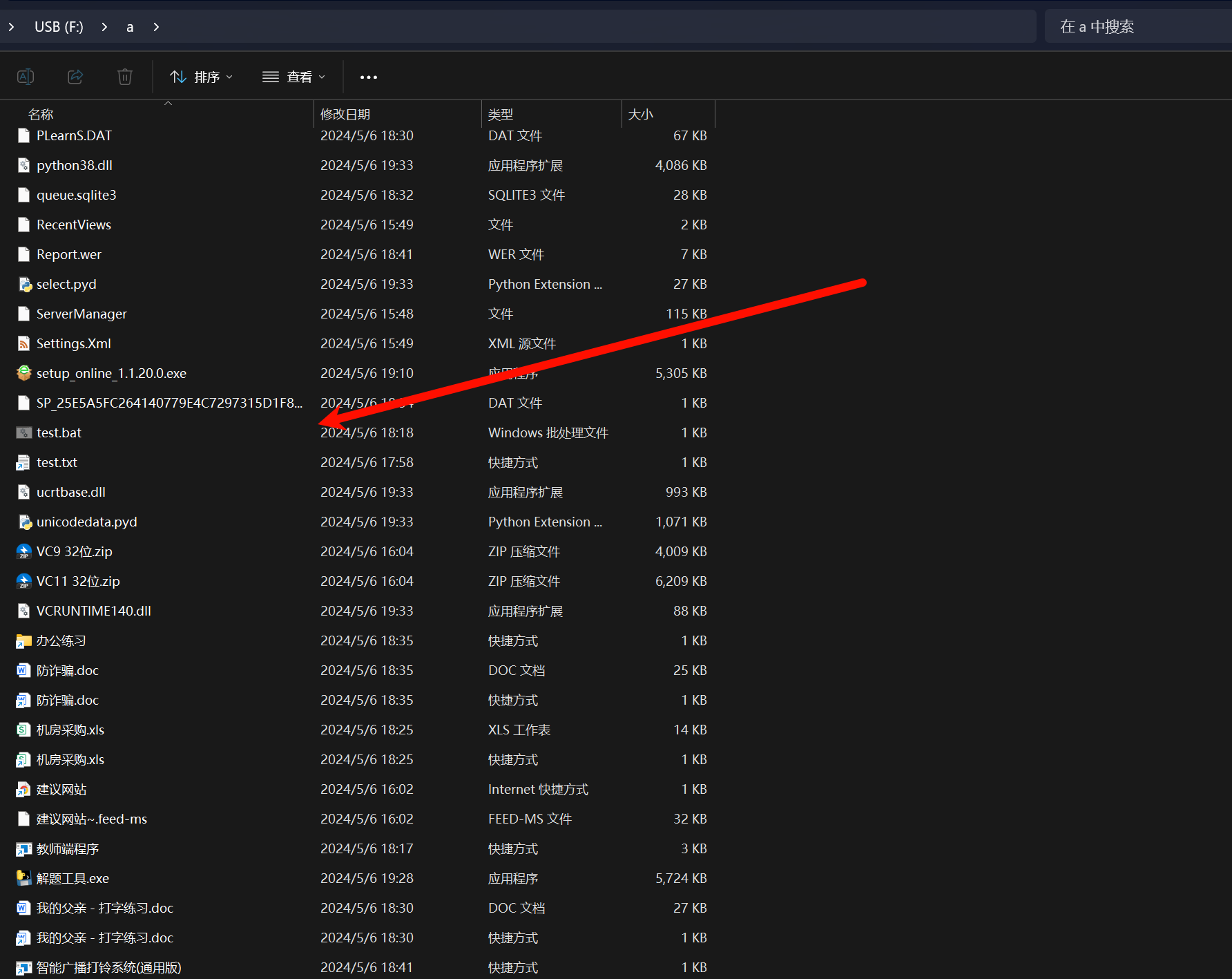Viewport: 1232px width, 979px height.
Task: Select the ucrtbase.dll file icon
Action: tap(24, 492)
